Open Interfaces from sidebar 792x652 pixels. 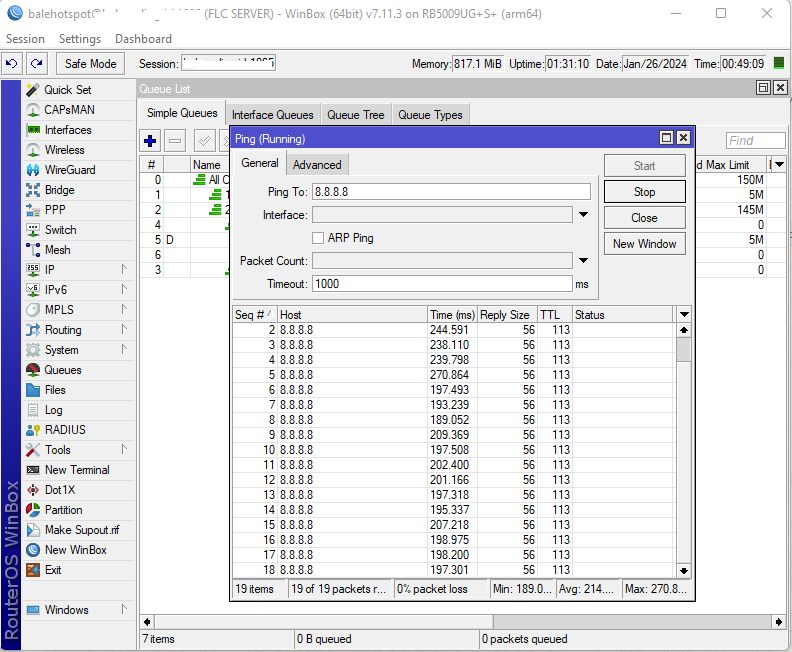pos(68,130)
